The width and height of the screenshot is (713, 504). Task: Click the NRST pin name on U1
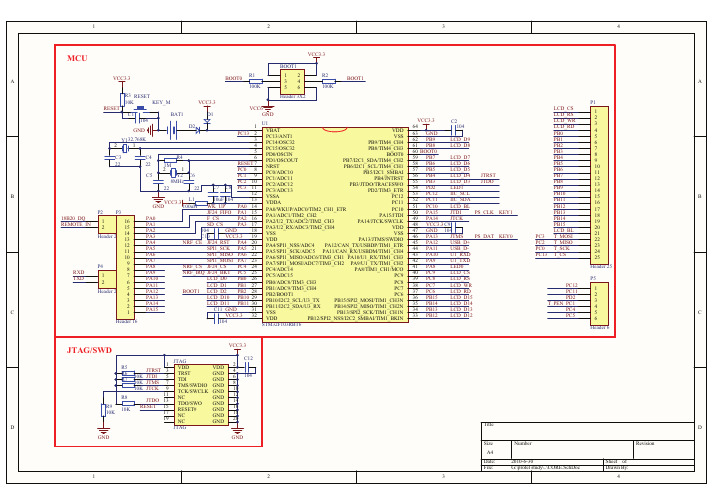(272, 166)
